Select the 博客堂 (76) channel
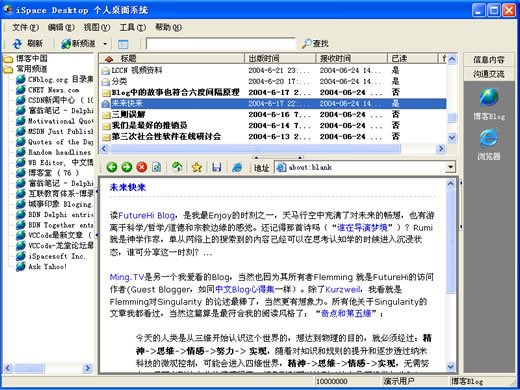The image size is (520, 390). [x=53, y=173]
